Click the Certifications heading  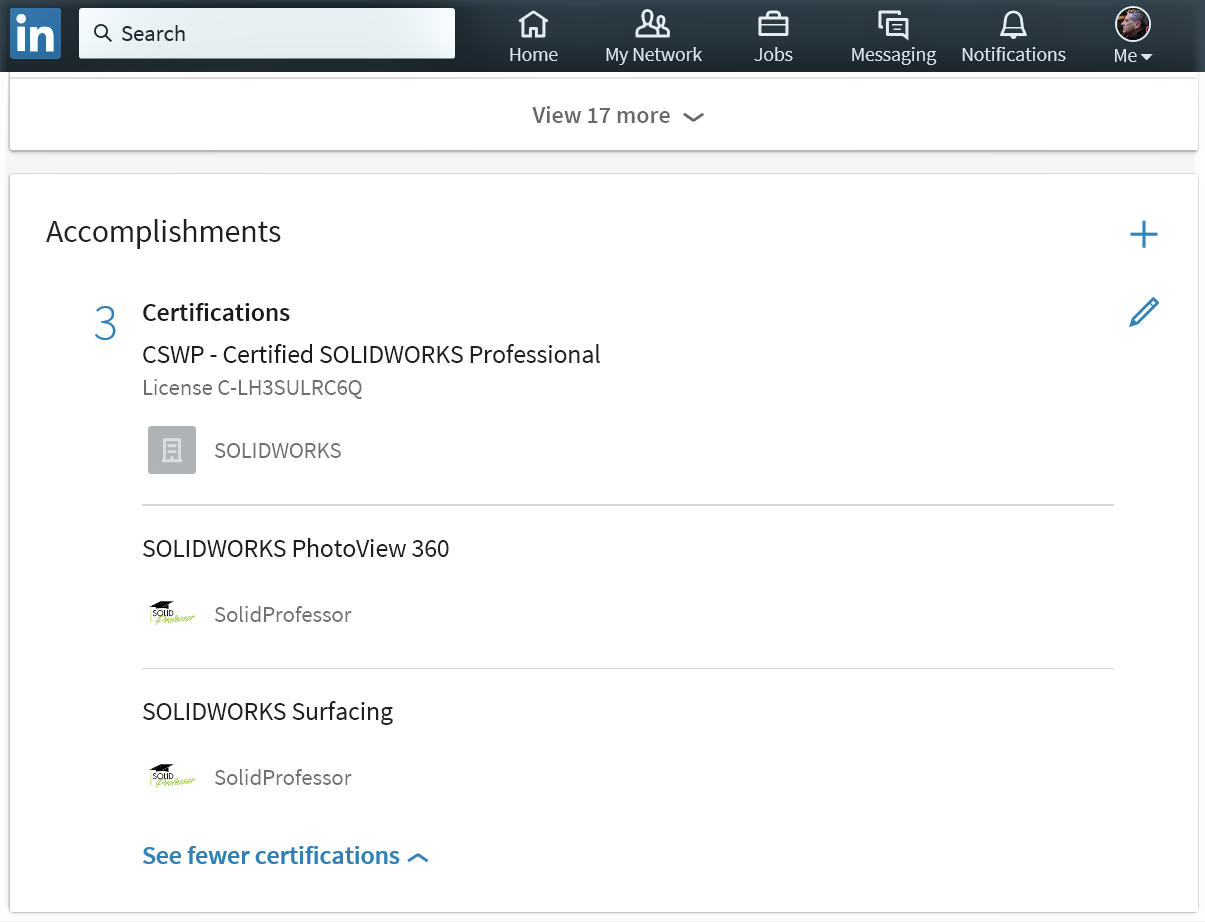click(x=216, y=313)
